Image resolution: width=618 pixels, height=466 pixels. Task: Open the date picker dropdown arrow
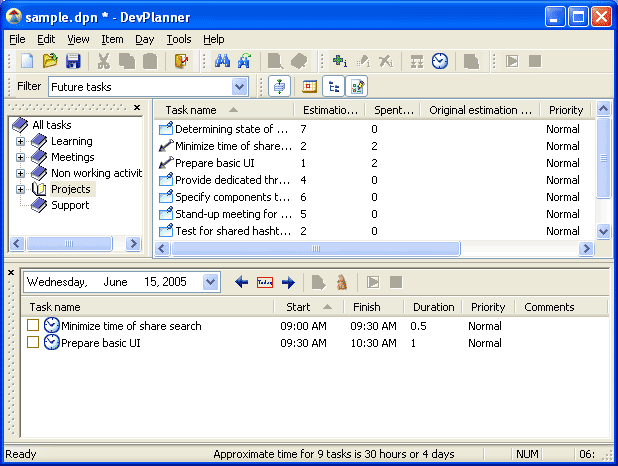pos(211,282)
